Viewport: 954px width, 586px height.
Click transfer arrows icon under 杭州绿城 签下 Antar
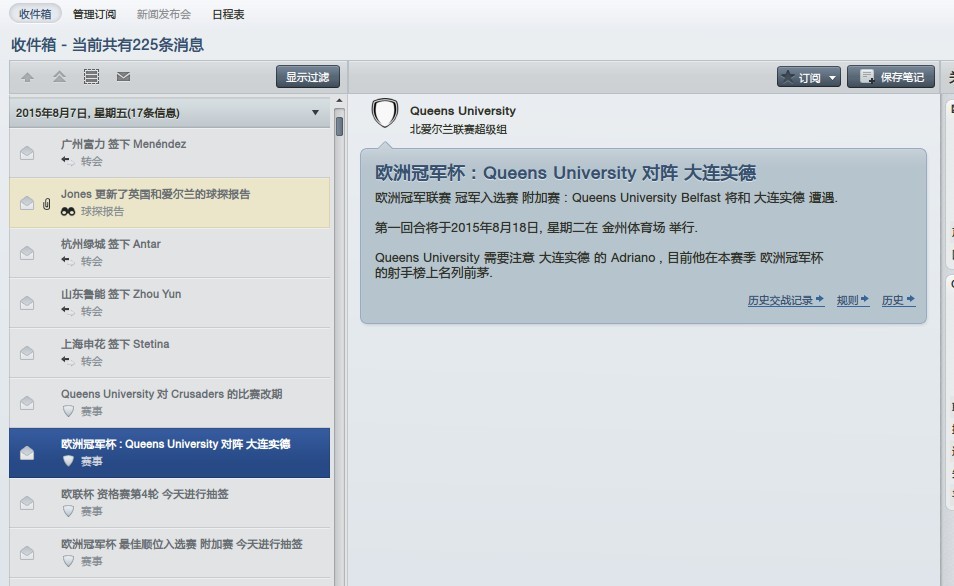[x=68, y=261]
